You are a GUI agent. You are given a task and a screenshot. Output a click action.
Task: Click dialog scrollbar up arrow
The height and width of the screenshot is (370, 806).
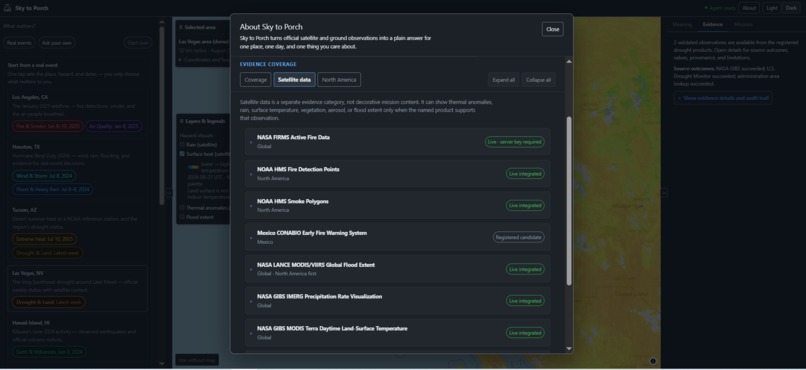[569, 62]
